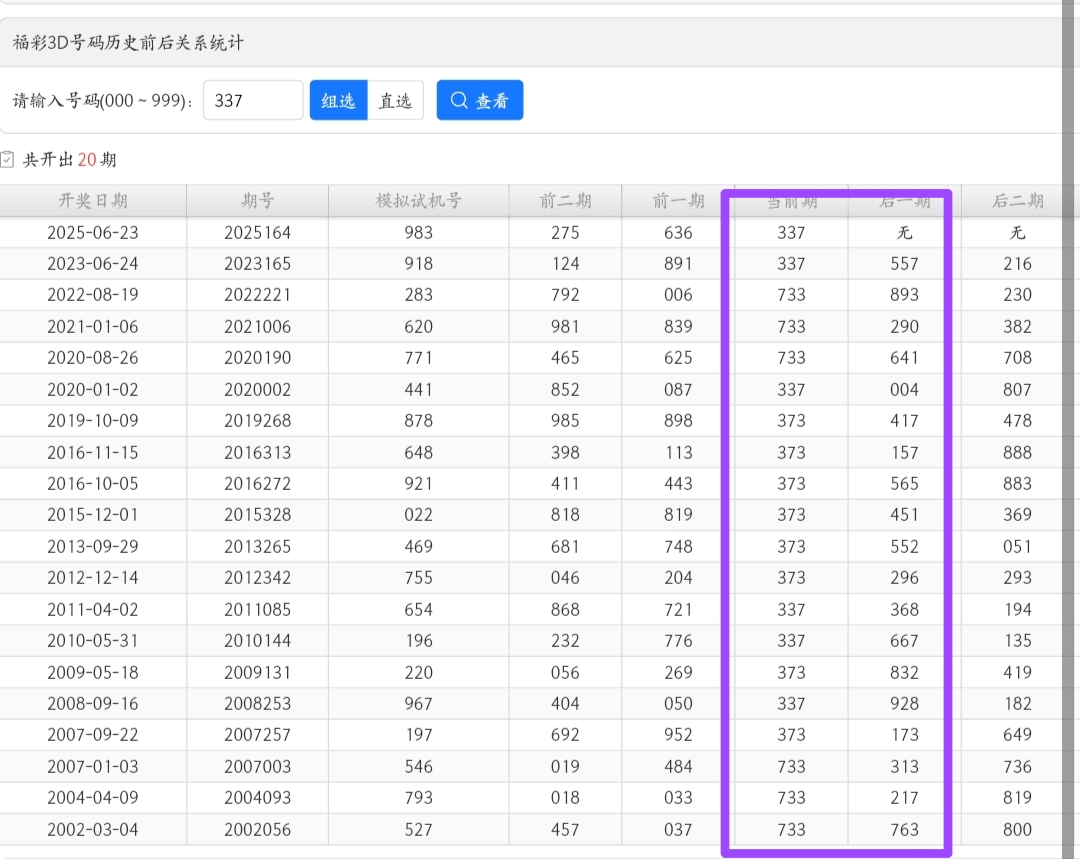The height and width of the screenshot is (859, 1080).
Task: Click date cell 2015-12-01
Action: click(x=93, y=515)
